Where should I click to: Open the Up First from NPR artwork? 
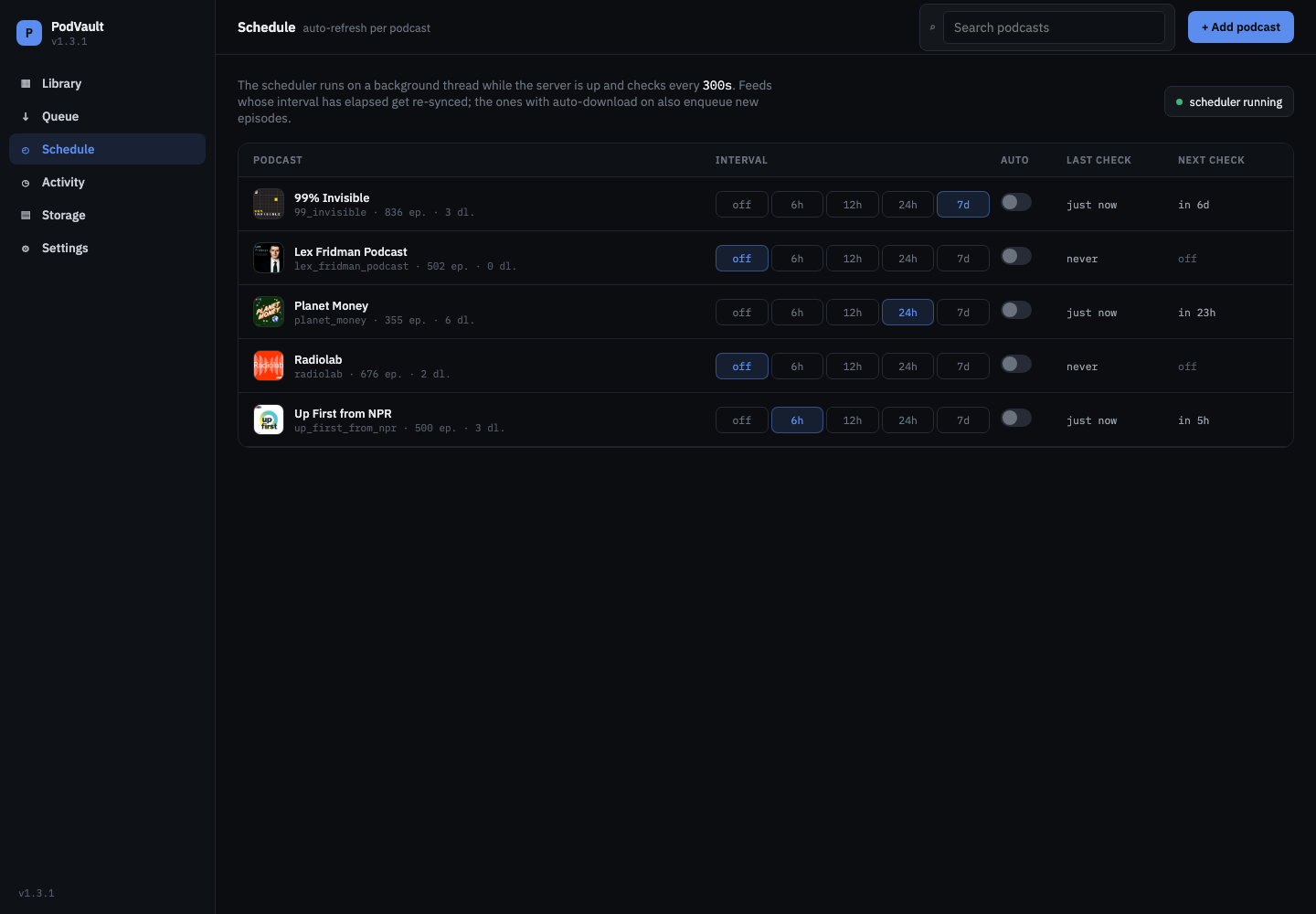pos(269,420)
